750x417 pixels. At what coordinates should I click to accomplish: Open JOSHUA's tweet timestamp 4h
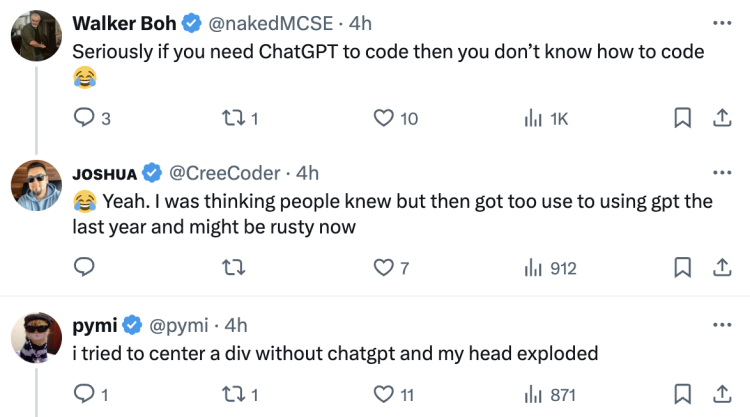coord(308,172)
